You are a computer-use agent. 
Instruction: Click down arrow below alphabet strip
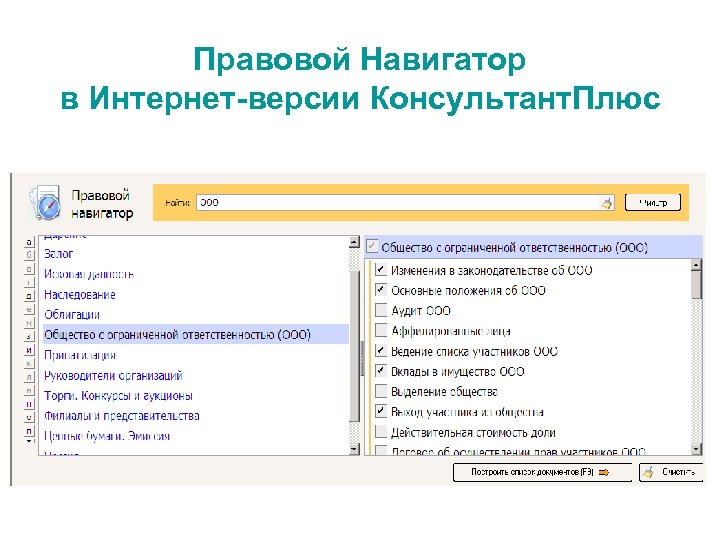29,440
